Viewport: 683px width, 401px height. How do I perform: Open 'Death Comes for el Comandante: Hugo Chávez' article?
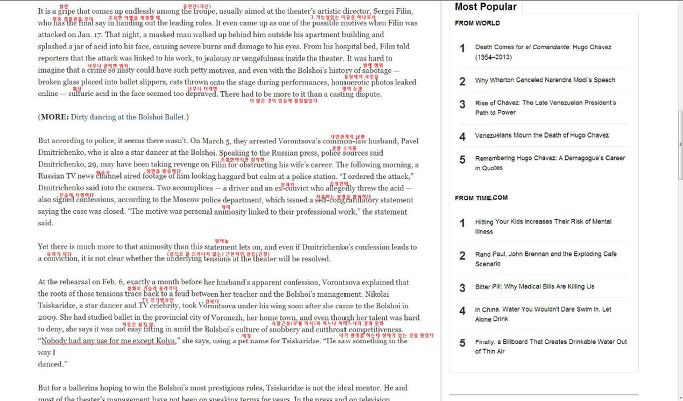[543, 52]
